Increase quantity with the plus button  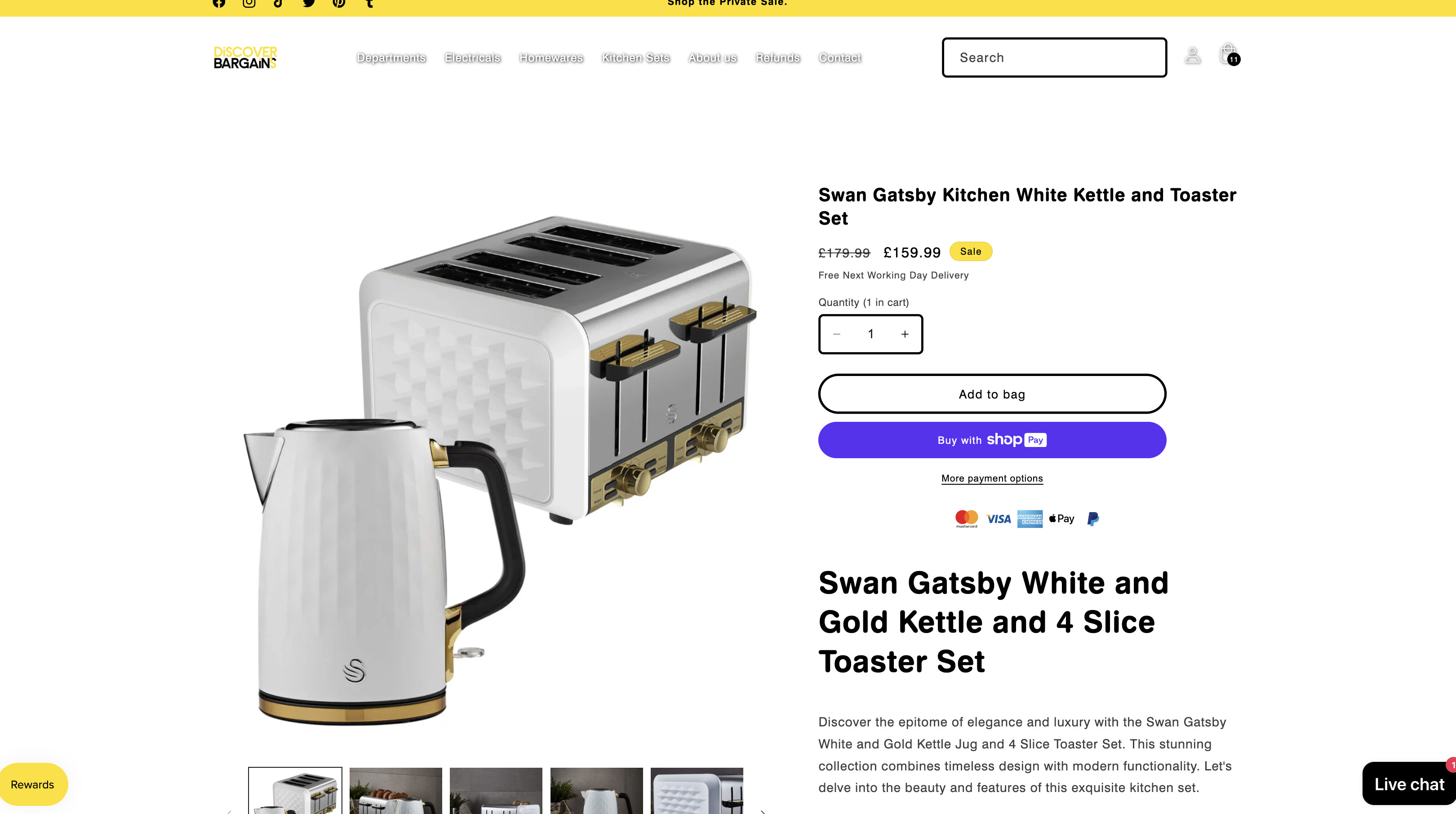[904, 334]
